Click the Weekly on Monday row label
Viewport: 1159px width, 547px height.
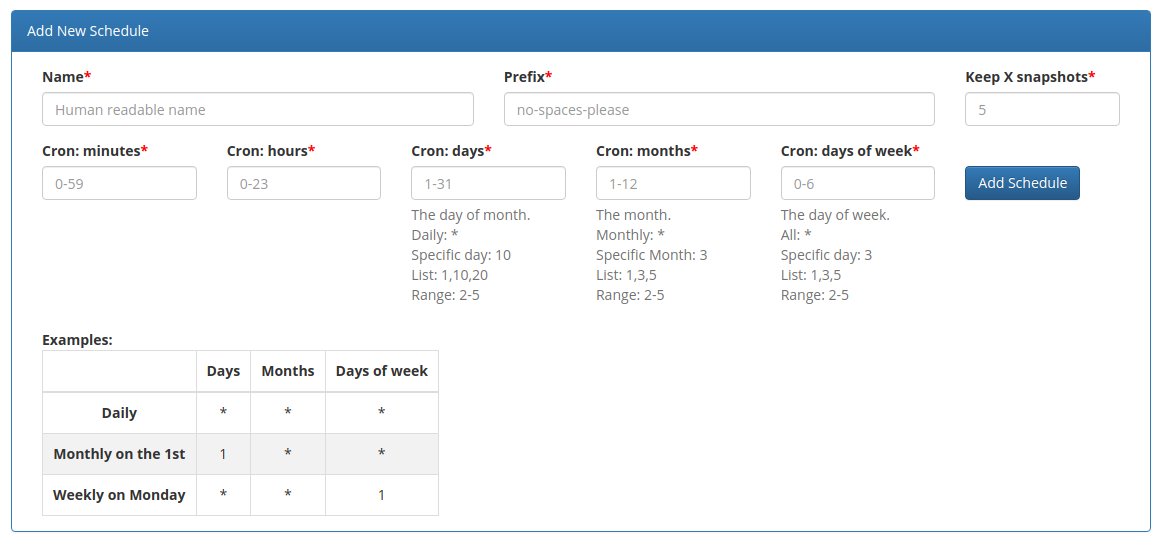(x=119, y=495)
